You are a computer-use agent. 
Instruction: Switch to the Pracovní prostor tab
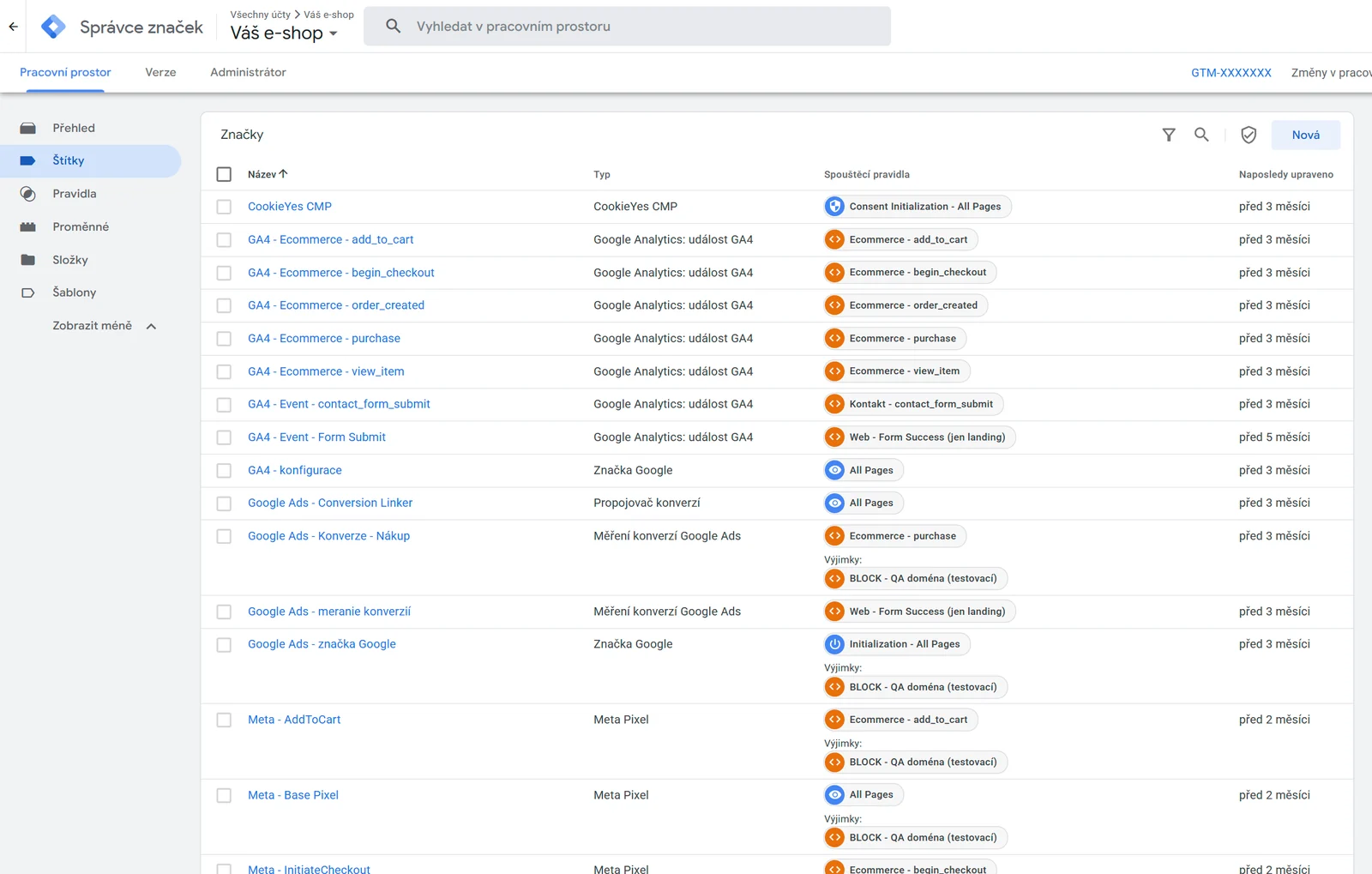65,72
